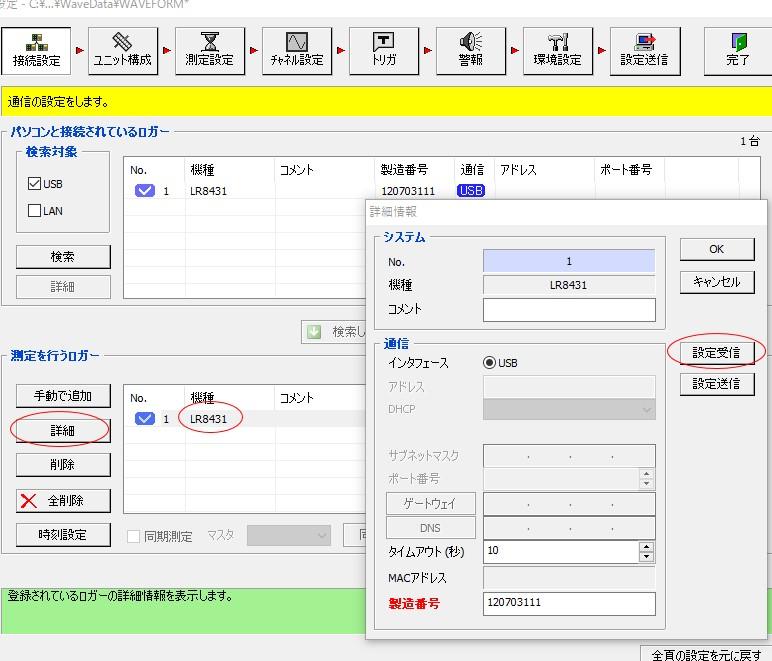Click 製造番号 column header
This screenshot has height=661, width=772.
(x=404, y=170)
